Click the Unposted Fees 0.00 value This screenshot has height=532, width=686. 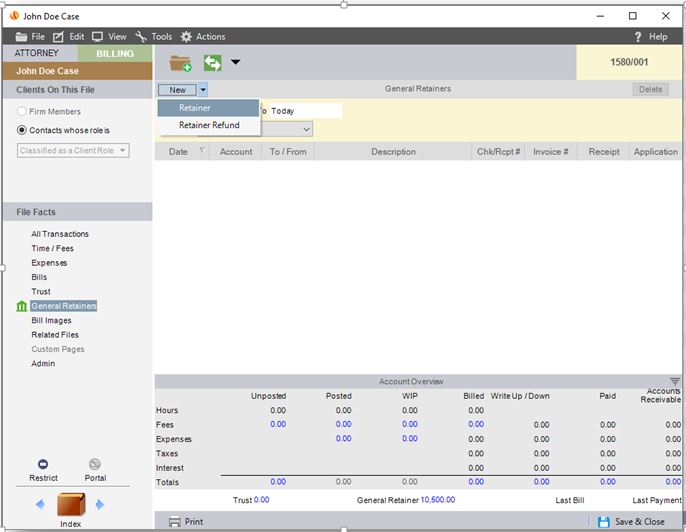(278, 424)
